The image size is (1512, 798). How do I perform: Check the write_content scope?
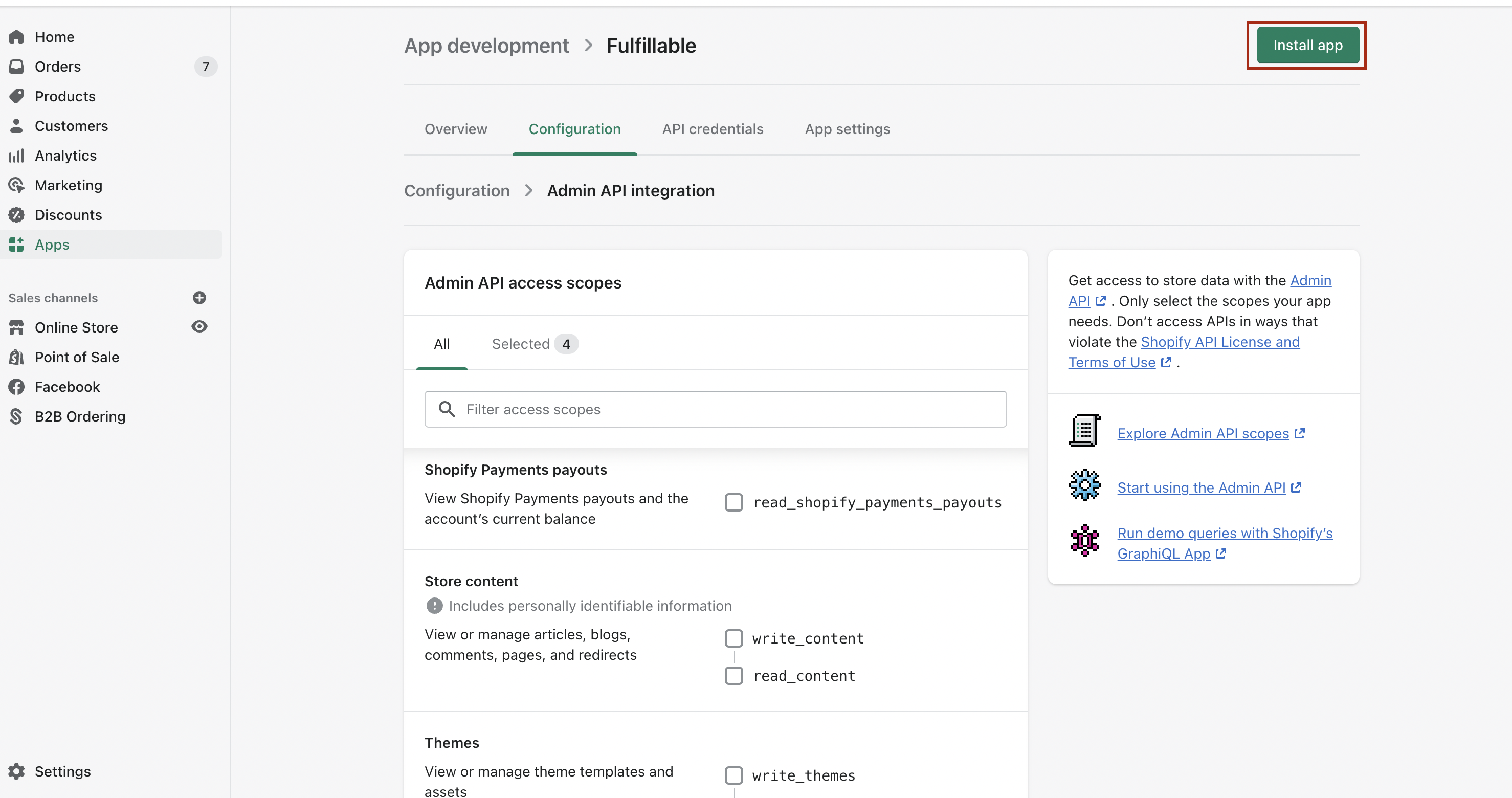click(x=733, y=638)
